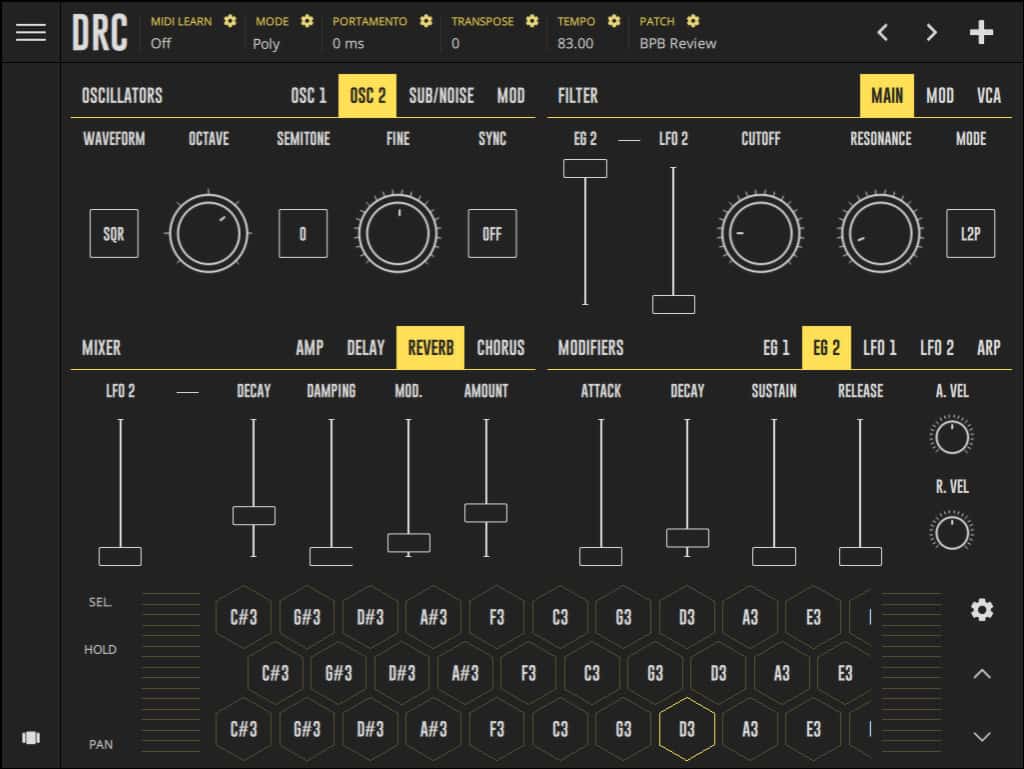Viewport: 1024px width, 769px height.
Task: Shift keyboard octave down with chevron
Action: [x=982, y=736]
